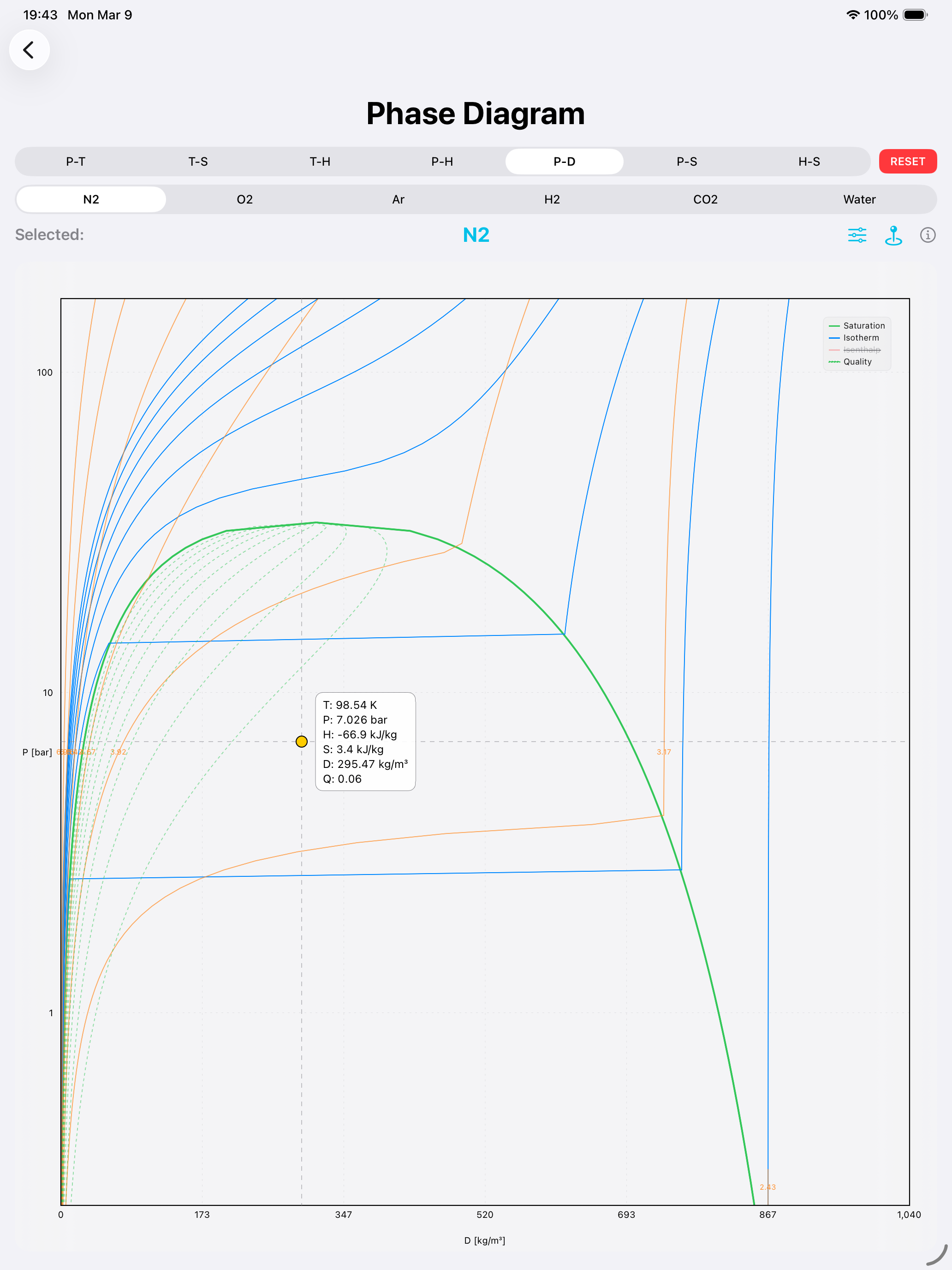Choose CO2 as the fluid
The width and height of the screenshot is (952, 1270).
coord(705,199)
